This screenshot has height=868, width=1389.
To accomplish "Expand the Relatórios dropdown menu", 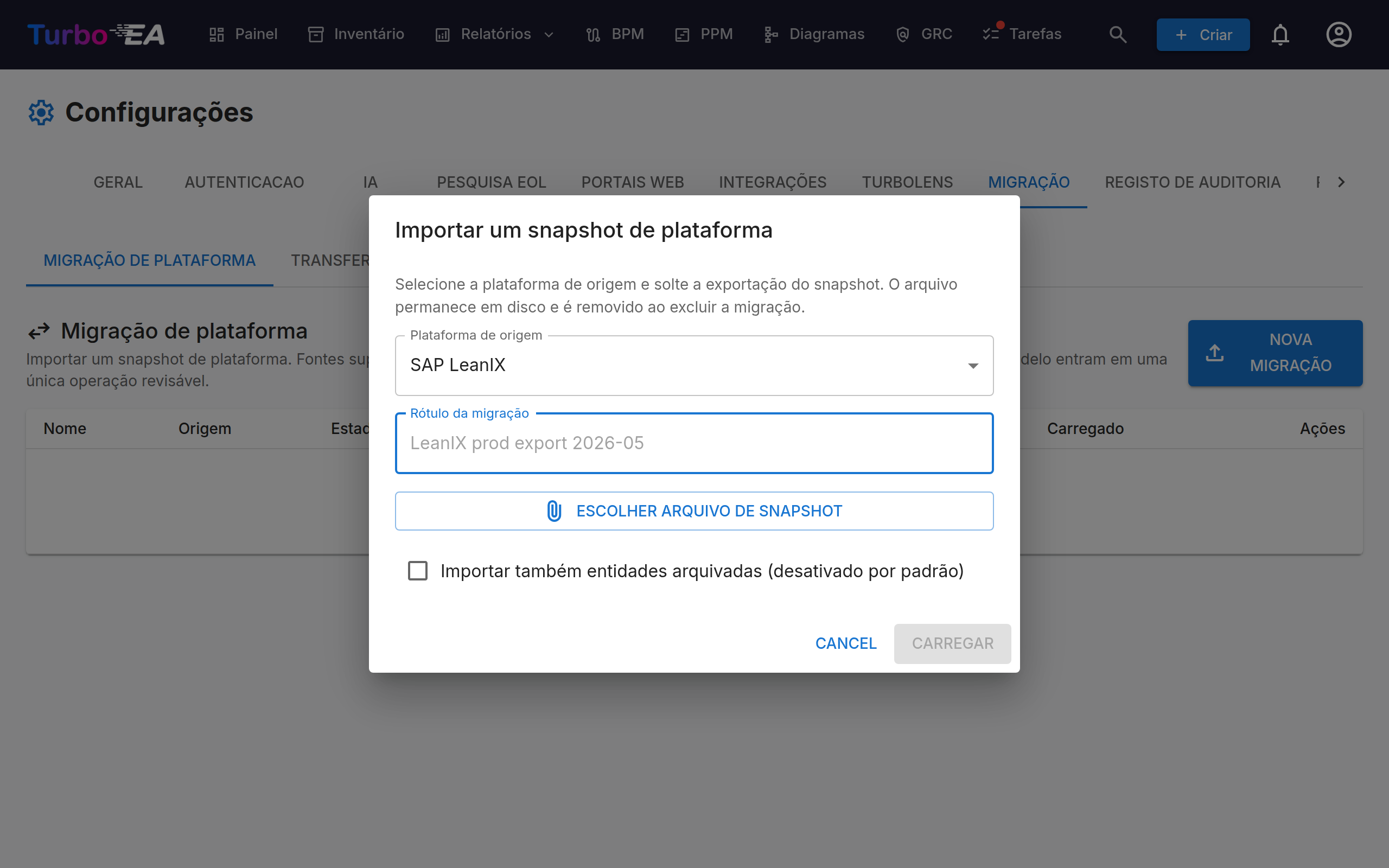I will point(495,34).
